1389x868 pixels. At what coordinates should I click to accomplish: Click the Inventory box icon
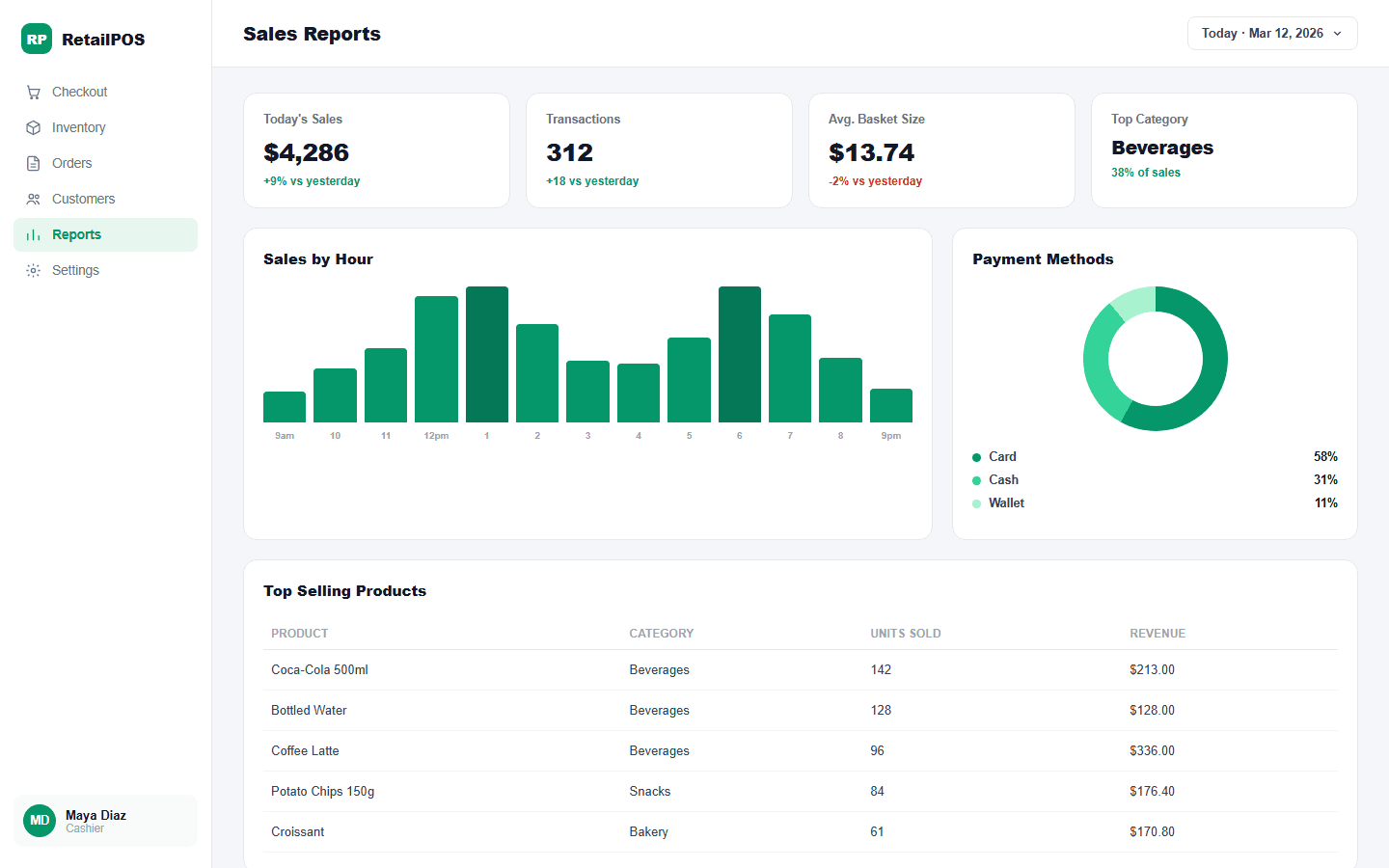click(34, 128)
